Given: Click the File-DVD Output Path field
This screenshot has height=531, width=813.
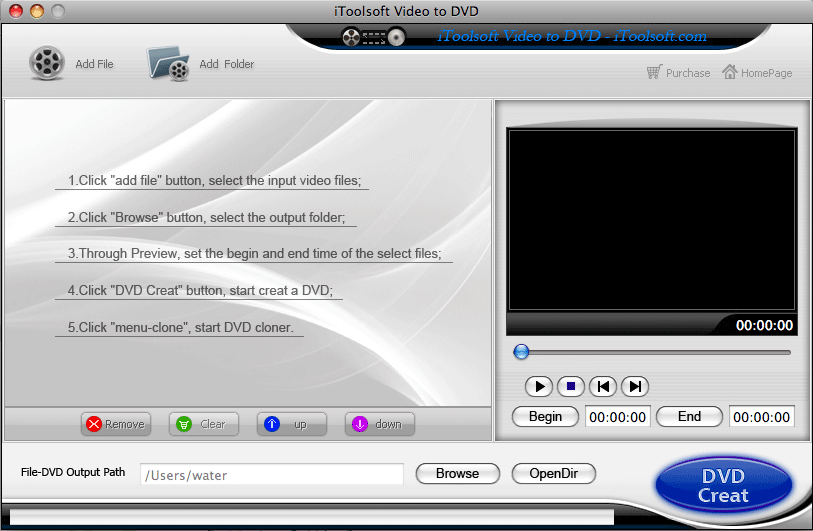Looking at the screenshot, I should click(x=271, y=475).
